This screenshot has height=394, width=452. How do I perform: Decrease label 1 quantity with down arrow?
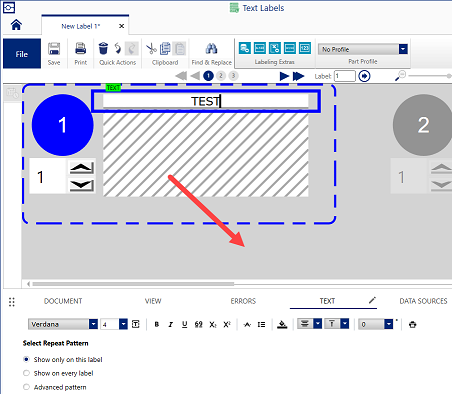point(82,185)
